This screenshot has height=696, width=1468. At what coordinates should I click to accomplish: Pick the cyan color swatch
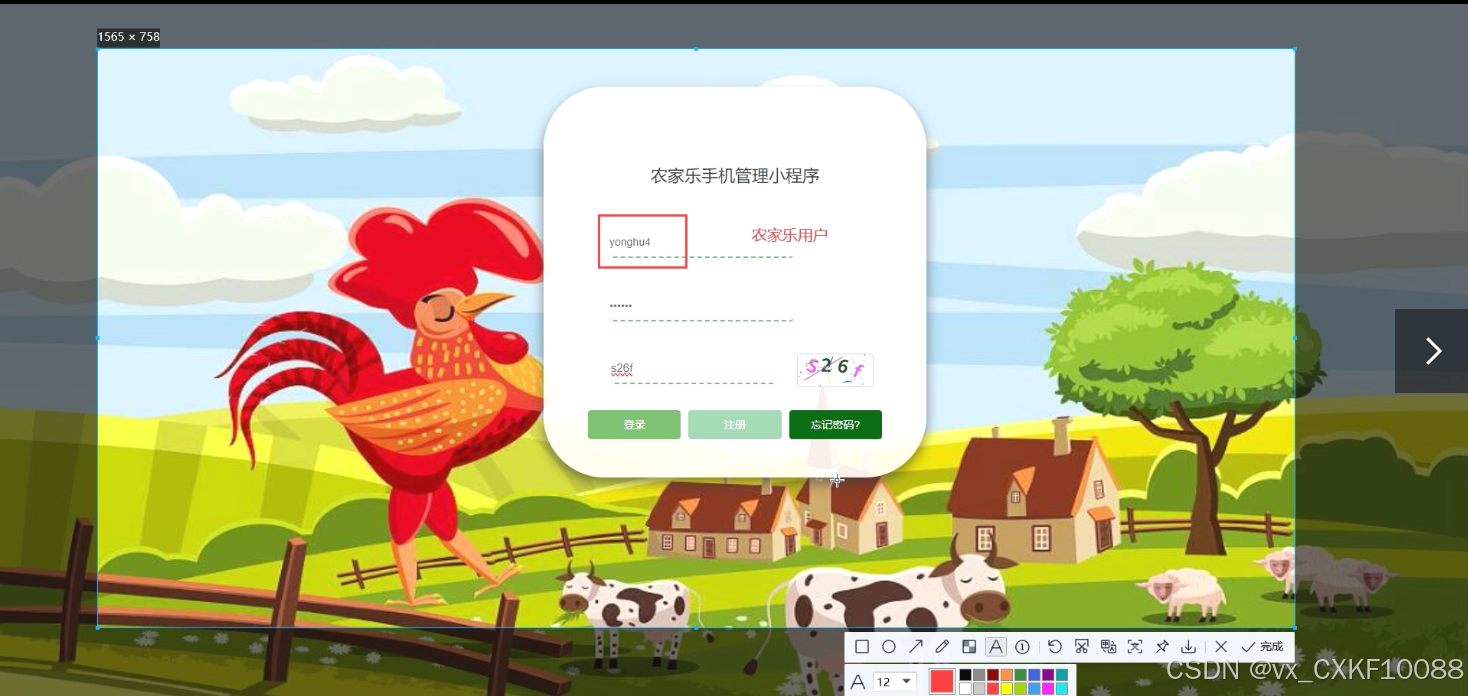point(1062,689)
